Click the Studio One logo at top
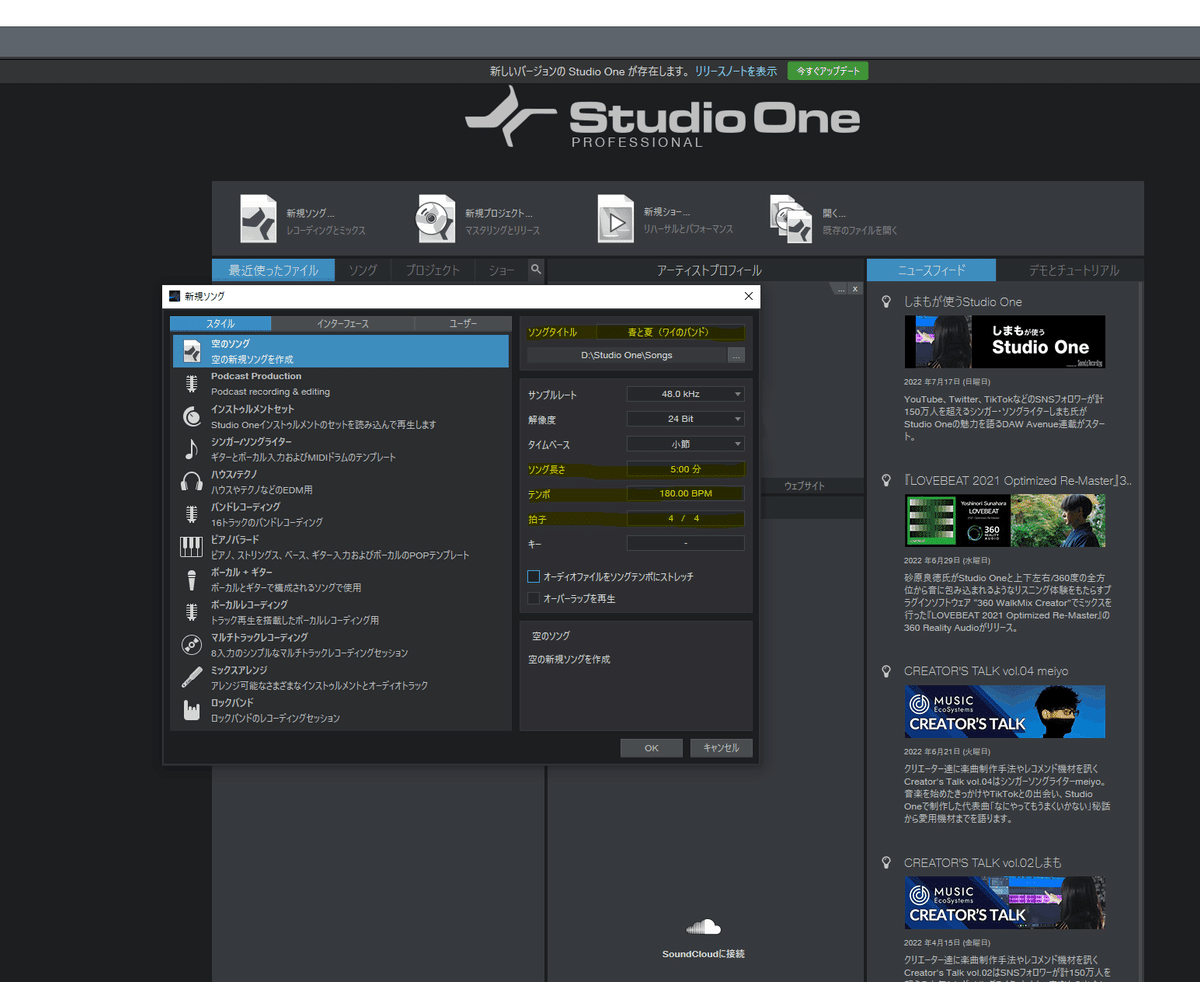Viewport: 1200px width, 982px height. tap(662, 118)
